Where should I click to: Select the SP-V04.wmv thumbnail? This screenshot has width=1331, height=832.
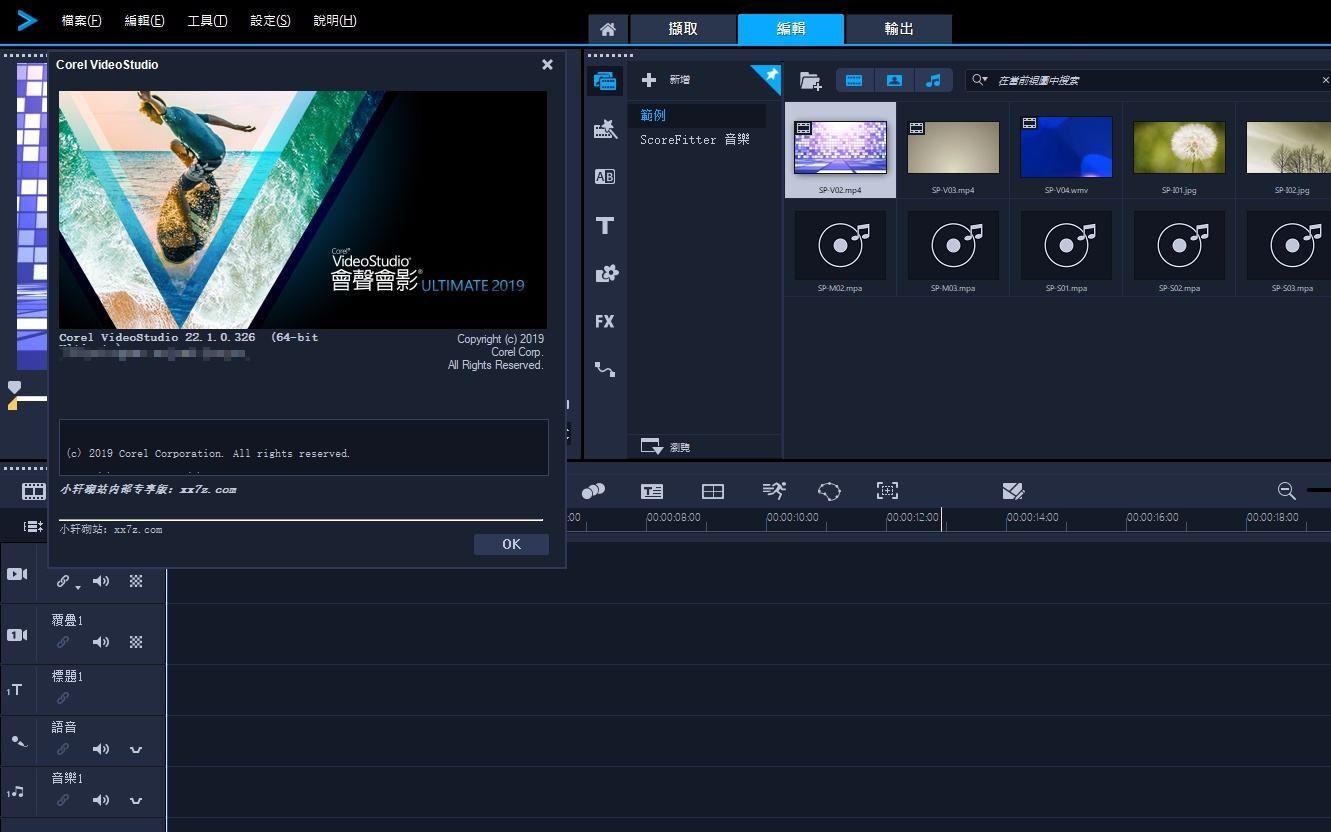pos(1066,149)
